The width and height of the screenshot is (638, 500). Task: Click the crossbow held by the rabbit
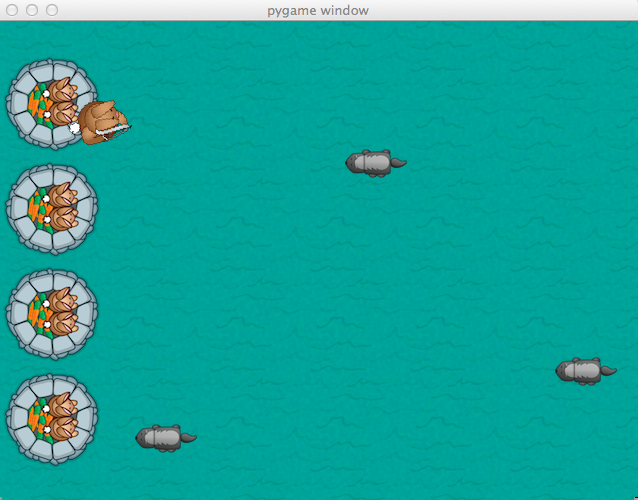[114, 128]
